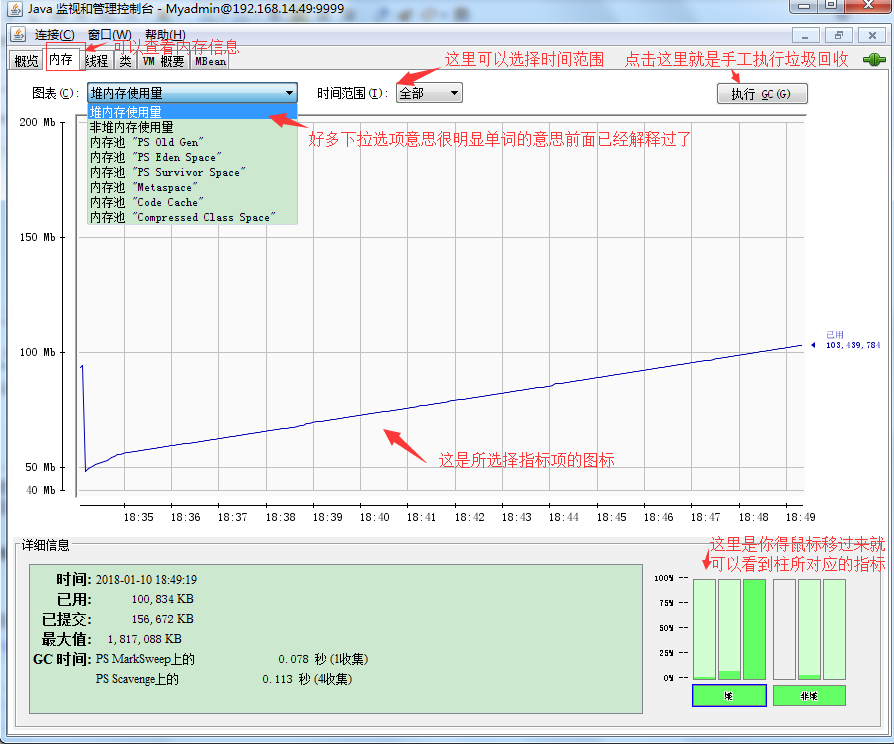This screenshot has height=744, width=894.
Task: Select the fully filled heap pool bar
Action: coord(754,629)
